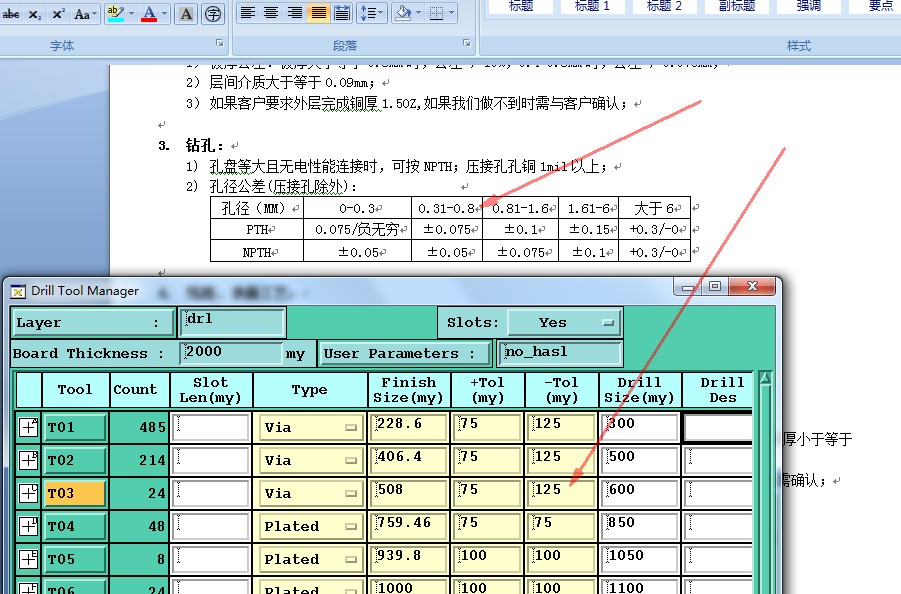
Task: Select highlighted tool T03 button
Action: [75, 493]
